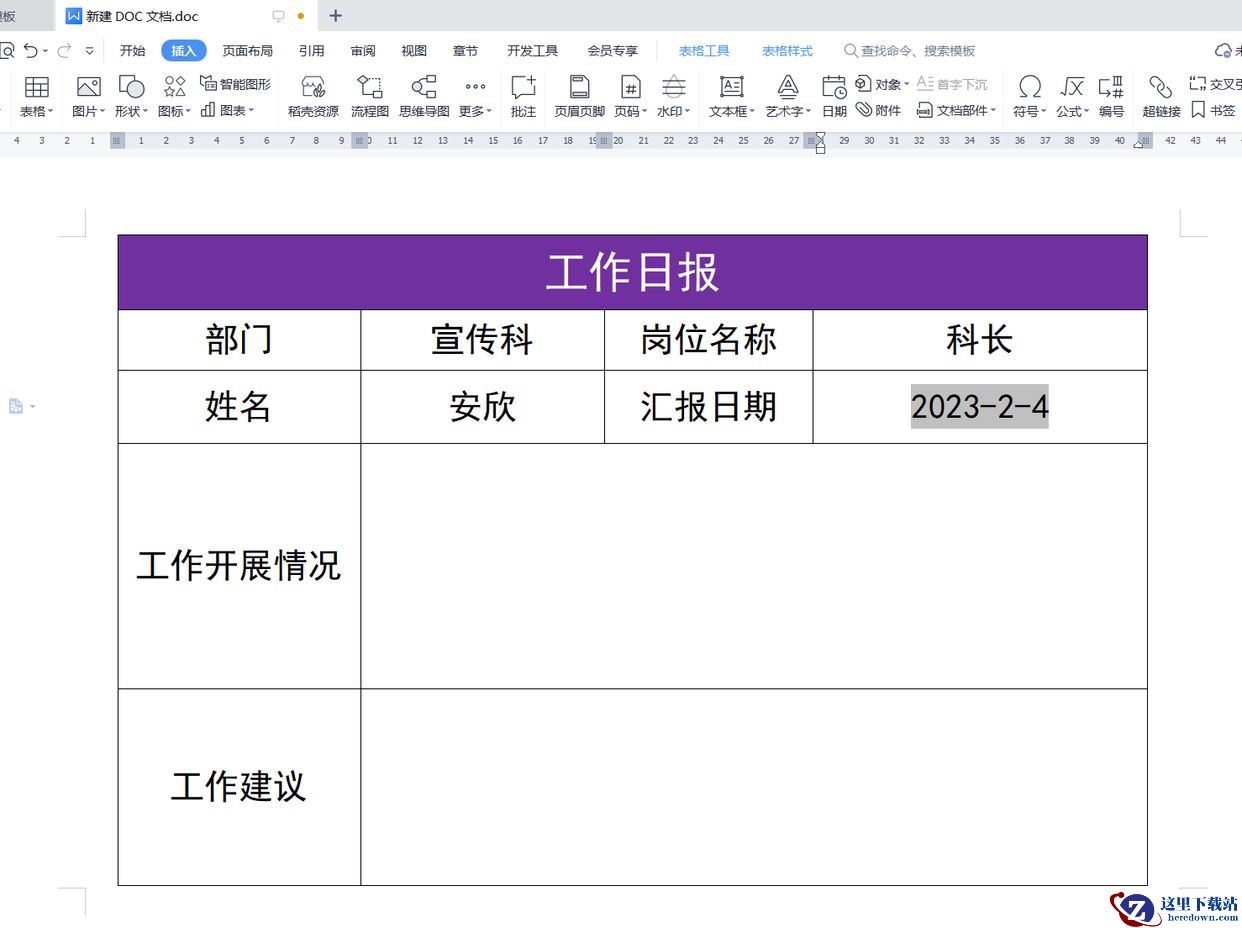This screenshot has width=1242, height=928.
Task: Open the 章节 tab
Action: 465,51
